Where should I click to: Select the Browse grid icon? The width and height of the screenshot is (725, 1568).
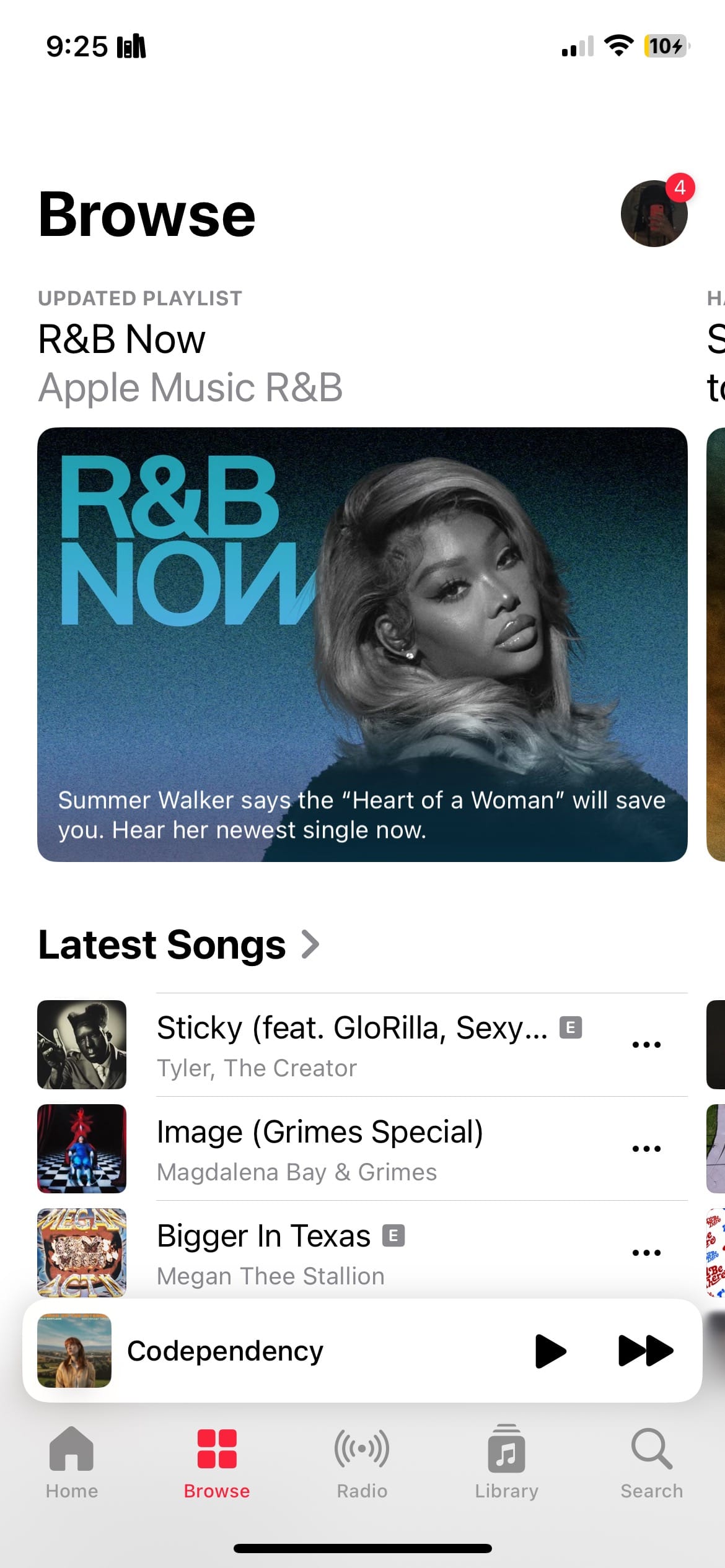(x=217, y=1449)
